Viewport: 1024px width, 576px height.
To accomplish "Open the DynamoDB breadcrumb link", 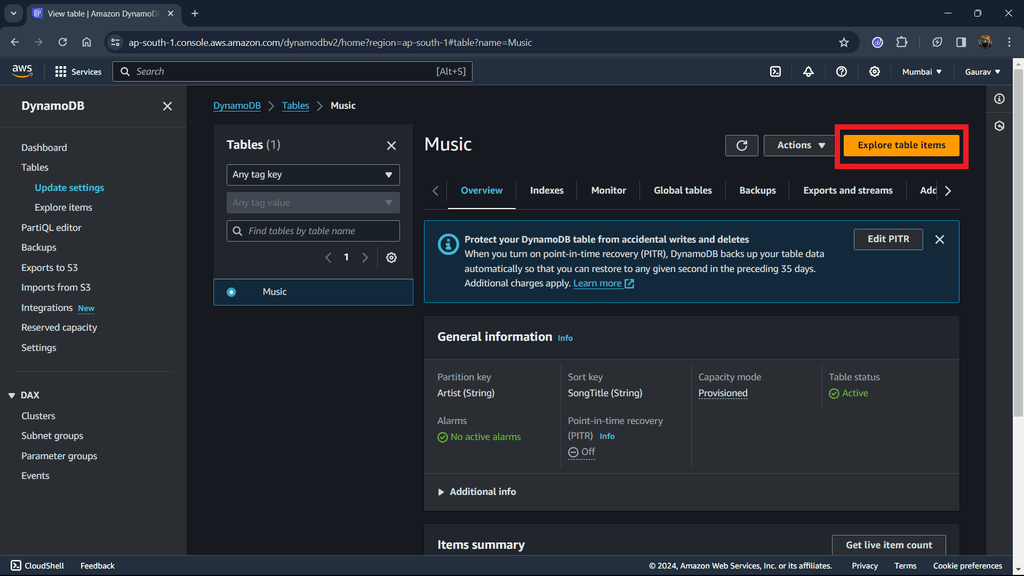I will (236, 106).
